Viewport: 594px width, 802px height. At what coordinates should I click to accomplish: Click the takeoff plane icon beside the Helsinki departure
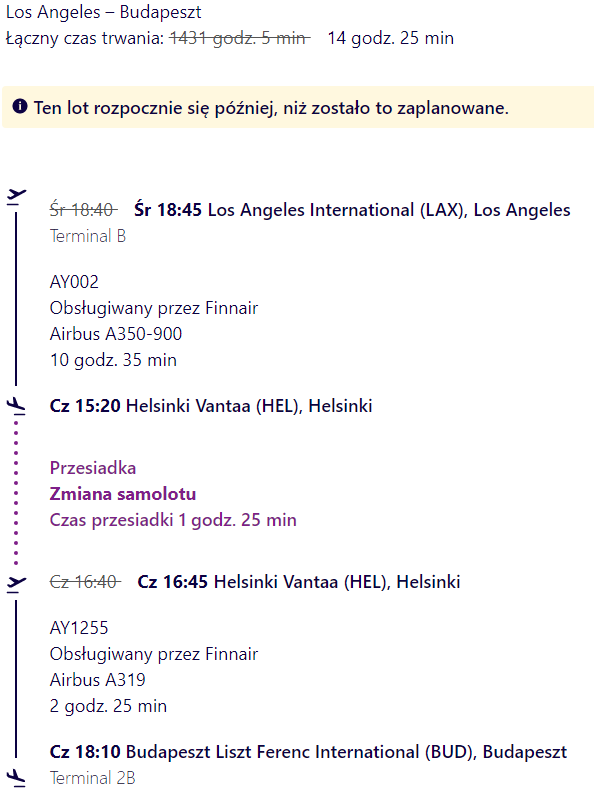click(16, 584)
